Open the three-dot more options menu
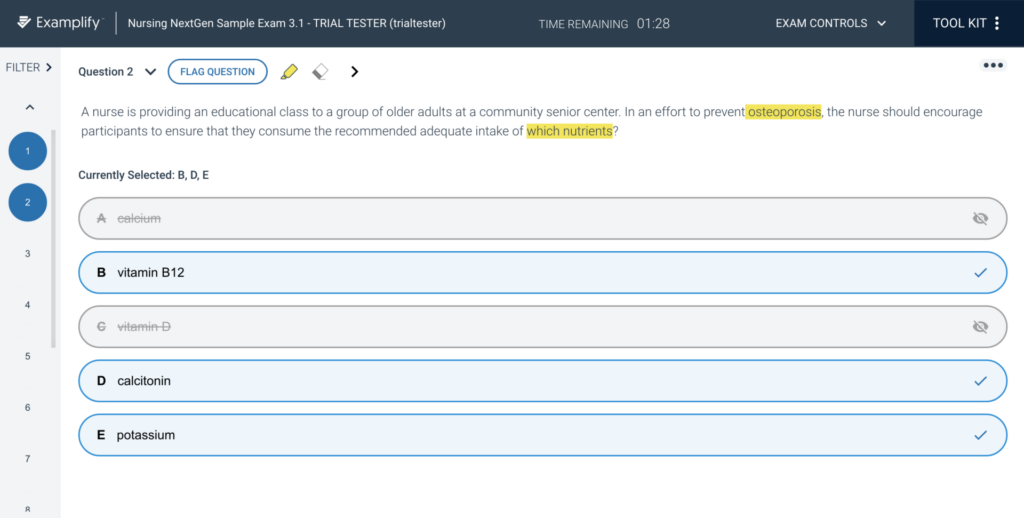 point(992,66)
